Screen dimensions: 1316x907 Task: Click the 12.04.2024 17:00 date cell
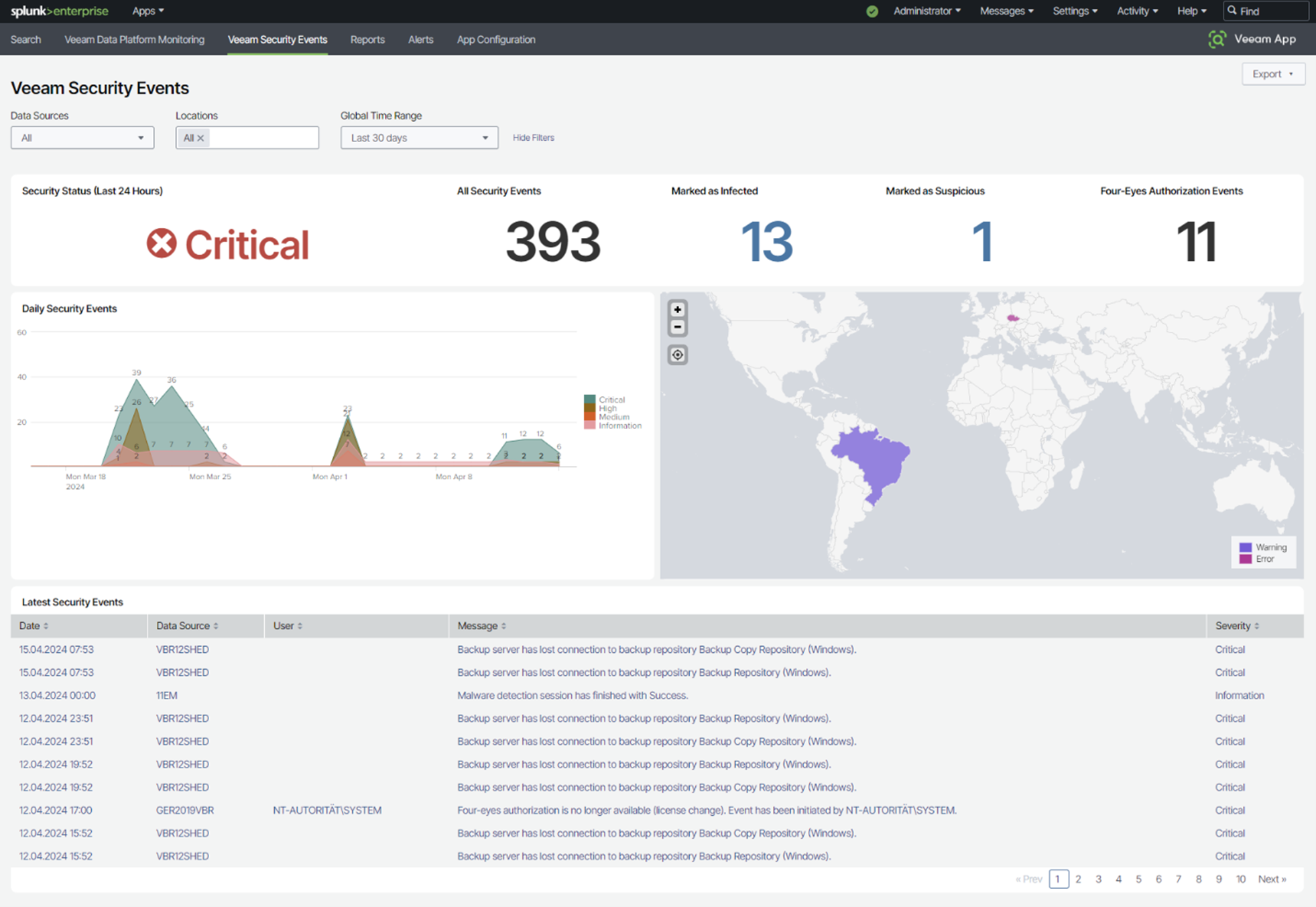(56, 810)
